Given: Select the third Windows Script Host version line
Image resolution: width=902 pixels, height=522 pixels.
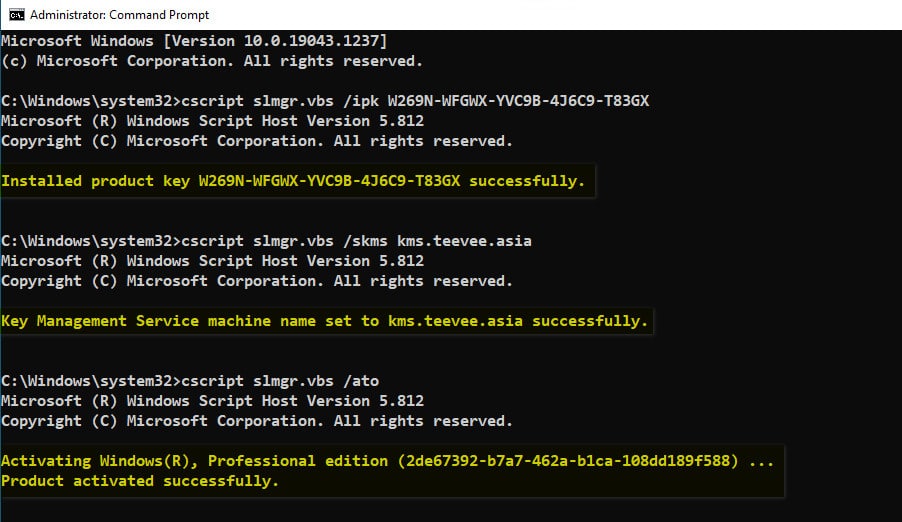Looking at the screenshot, I should [213, 401].
